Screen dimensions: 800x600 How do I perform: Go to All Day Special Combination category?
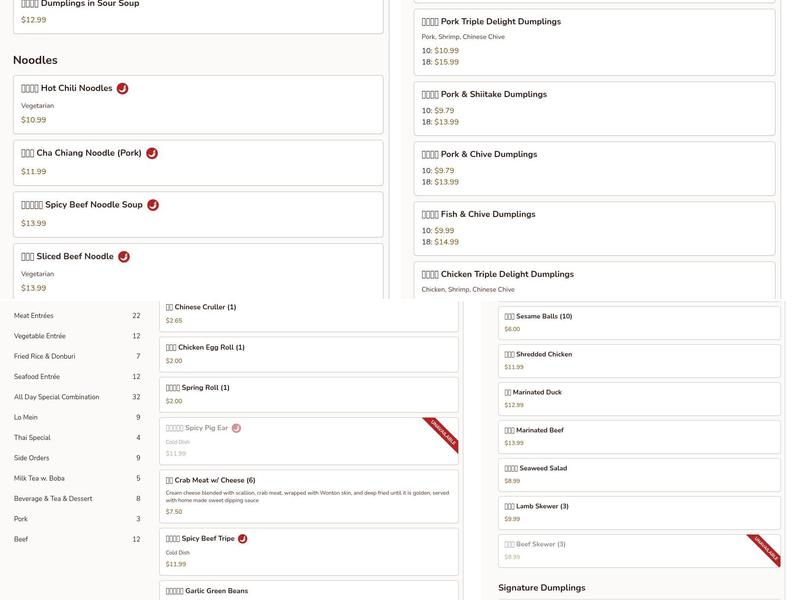coord(56,397)
